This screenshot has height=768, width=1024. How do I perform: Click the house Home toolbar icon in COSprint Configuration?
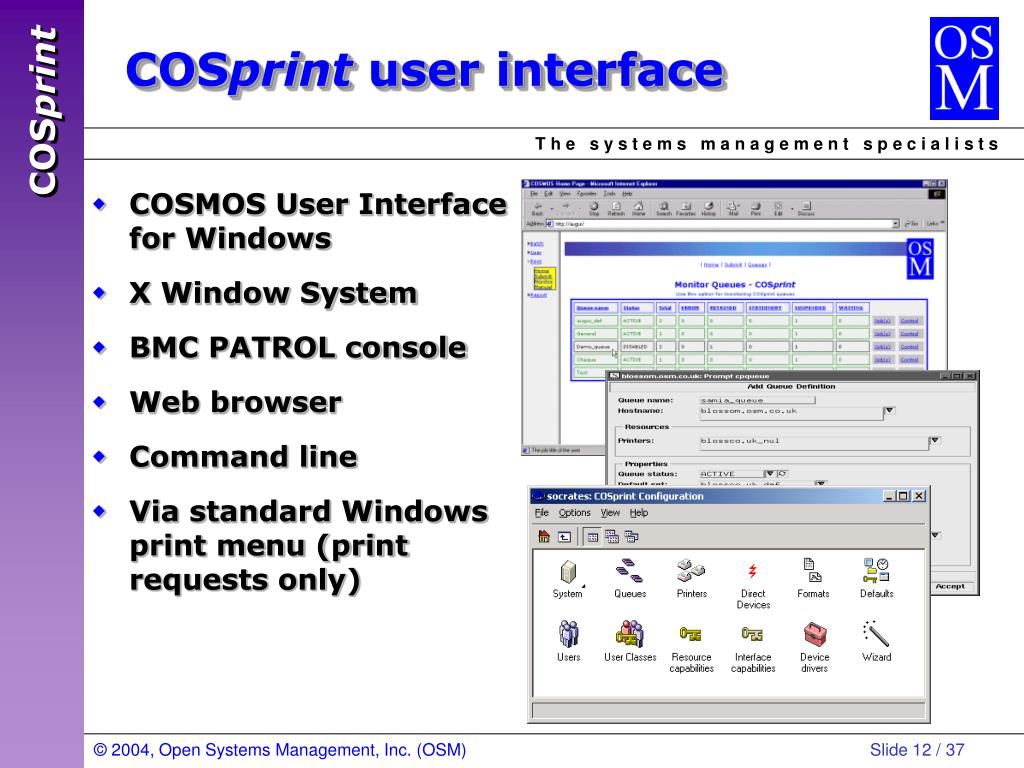pos(544,537)
